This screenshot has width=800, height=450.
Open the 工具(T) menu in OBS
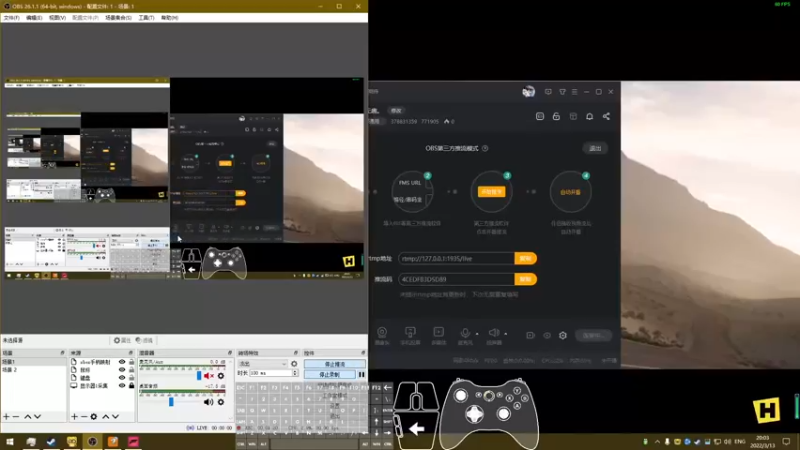click(x=146, y=18)
